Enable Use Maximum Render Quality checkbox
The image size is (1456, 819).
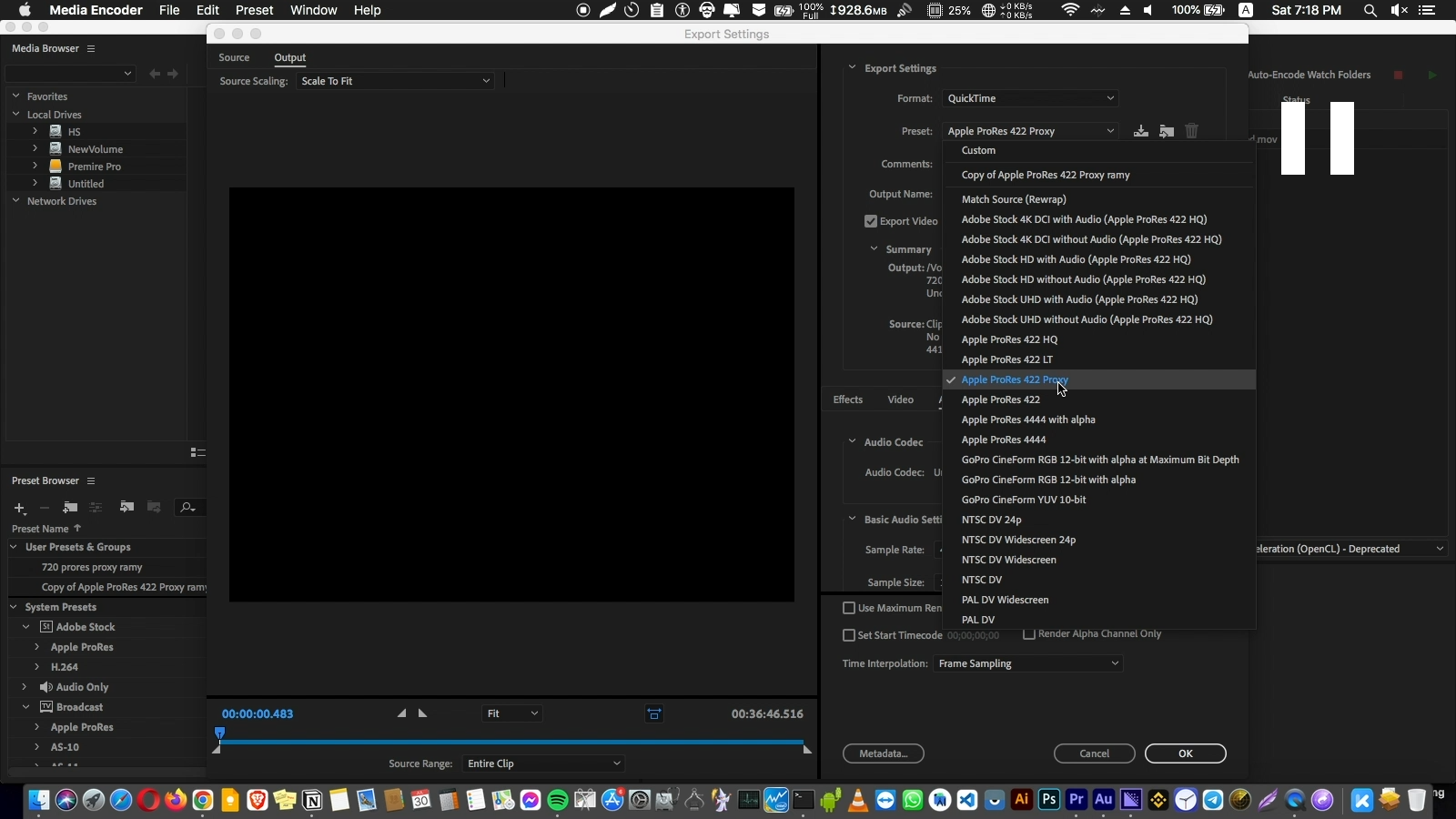(x=849, y=608)
